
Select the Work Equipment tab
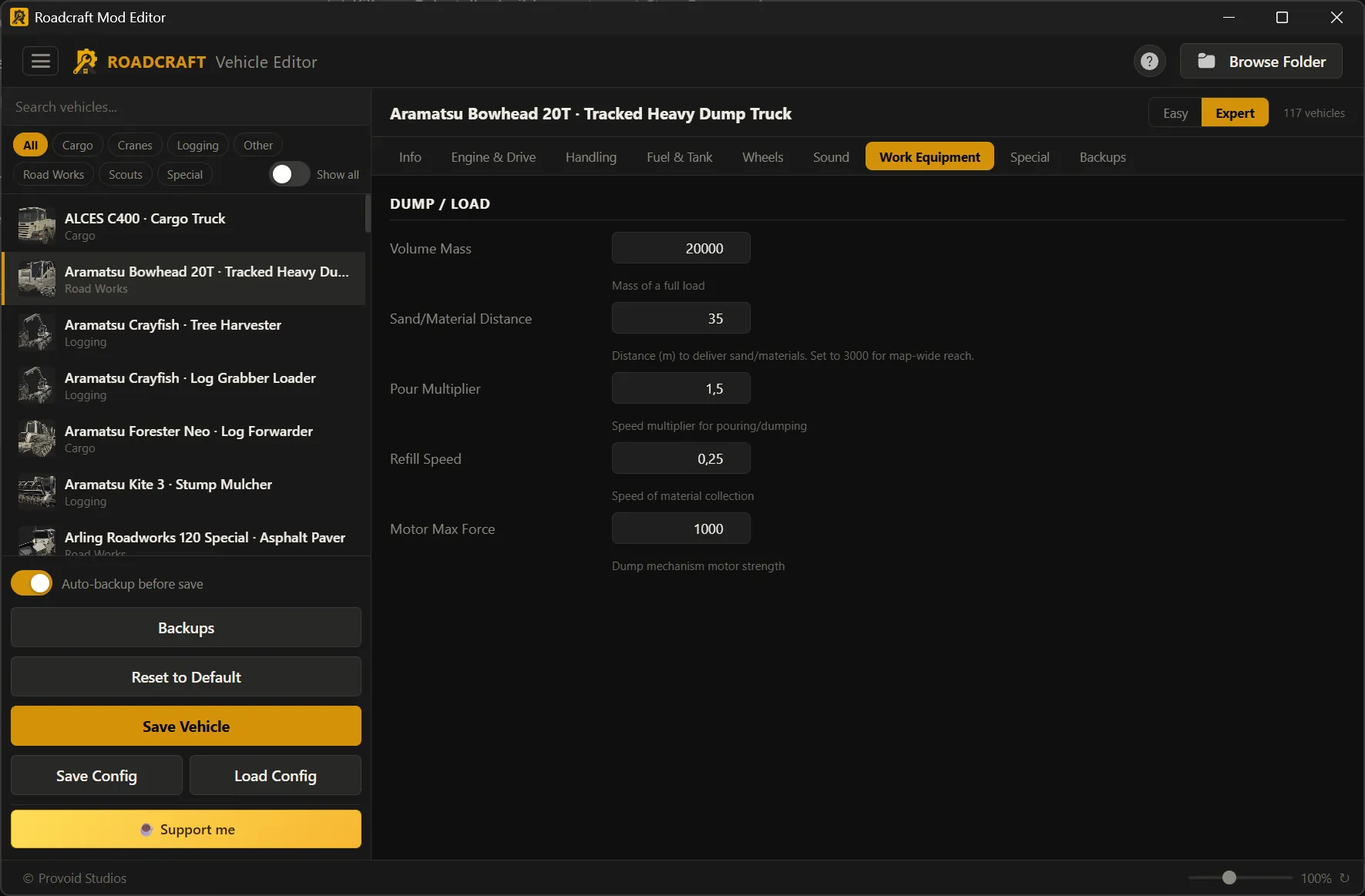[x=930, y=156]
